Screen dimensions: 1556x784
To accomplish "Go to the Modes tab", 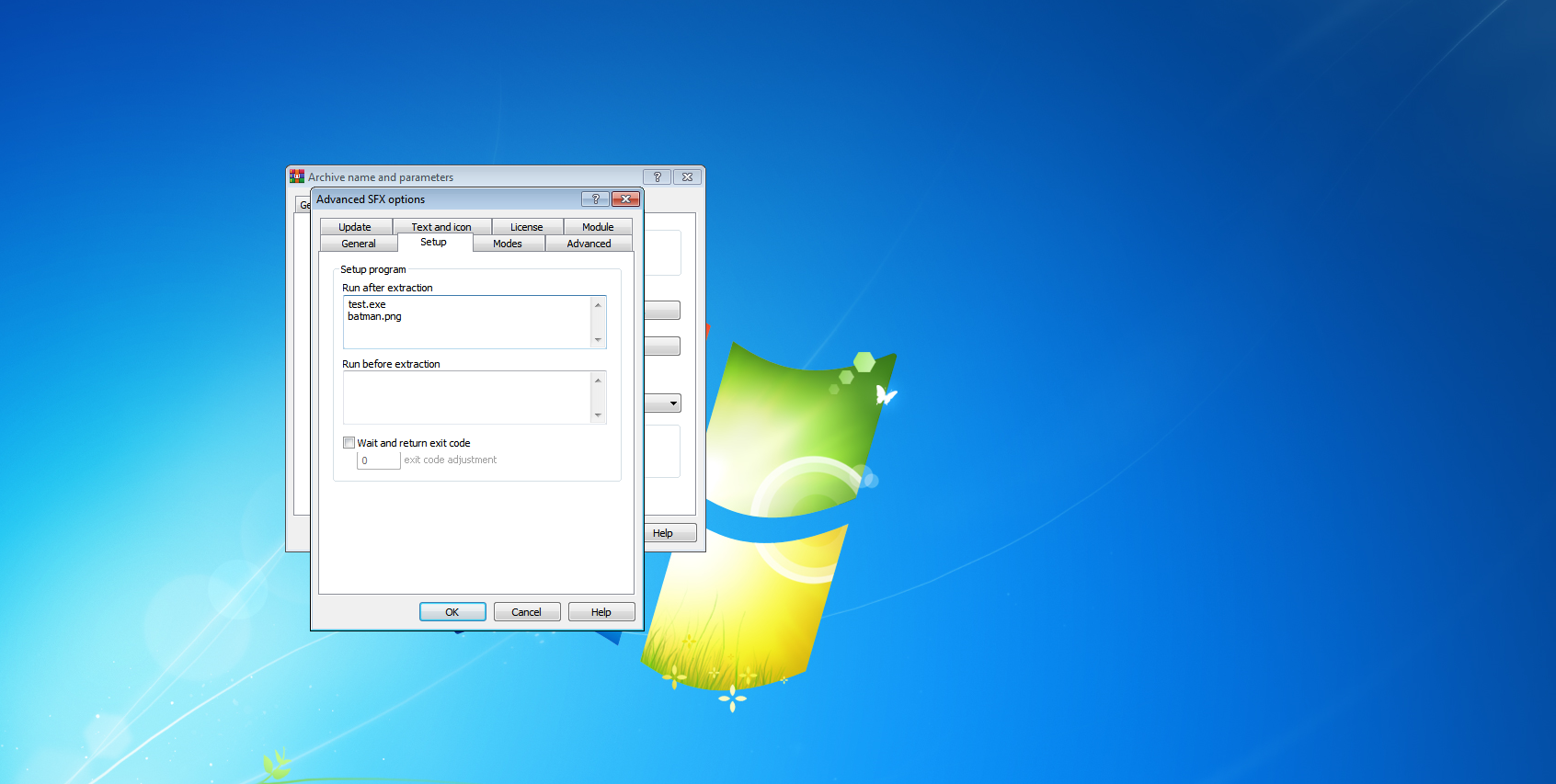I will (x=507, y=244).
